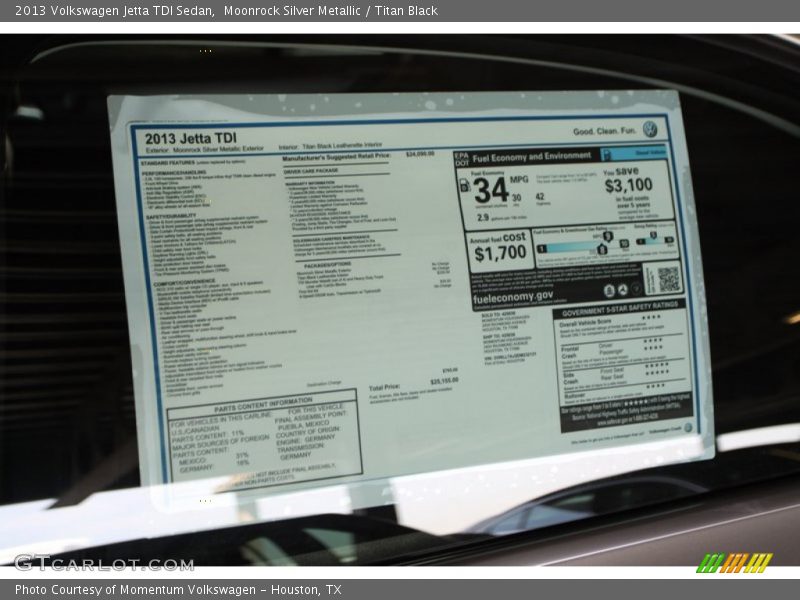Click the large "34" MPG figure
The width and height of the screenshot is (800, 600).
click(x=491, y=190)
